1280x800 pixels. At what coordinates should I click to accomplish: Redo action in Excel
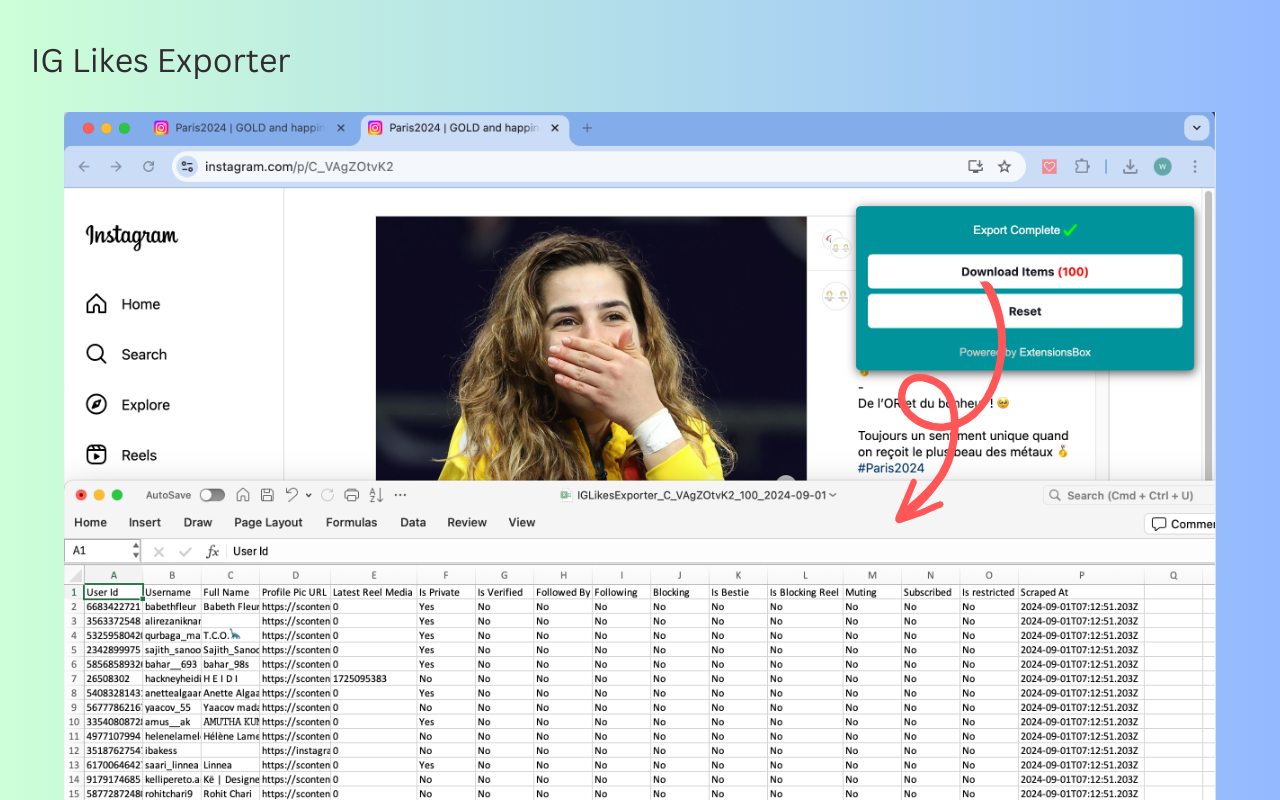pos(327,495)
